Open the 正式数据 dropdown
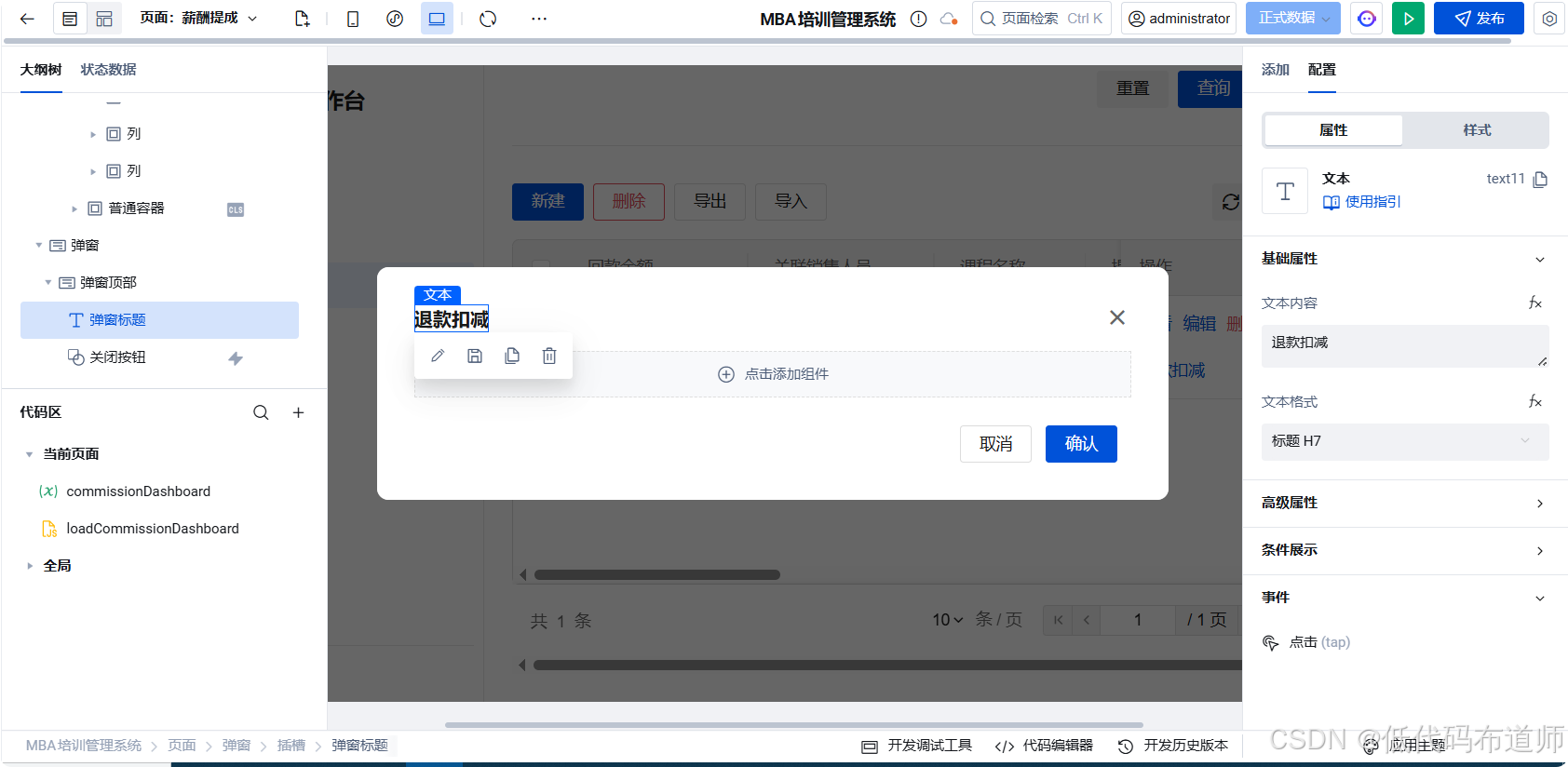The height and width of the screenshot is (767, 1568). [x=1293, y=19]
